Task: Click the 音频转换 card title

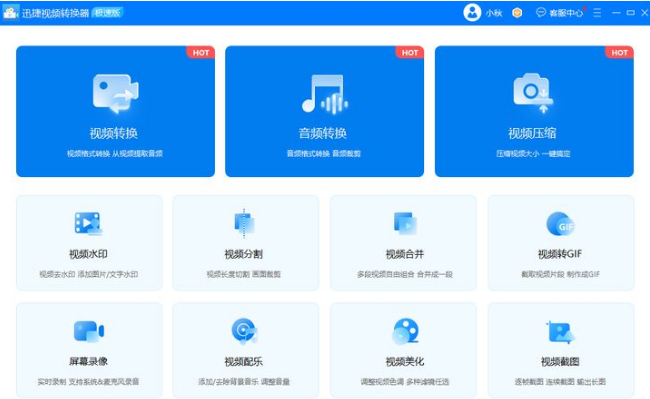Action: [323, 133]
